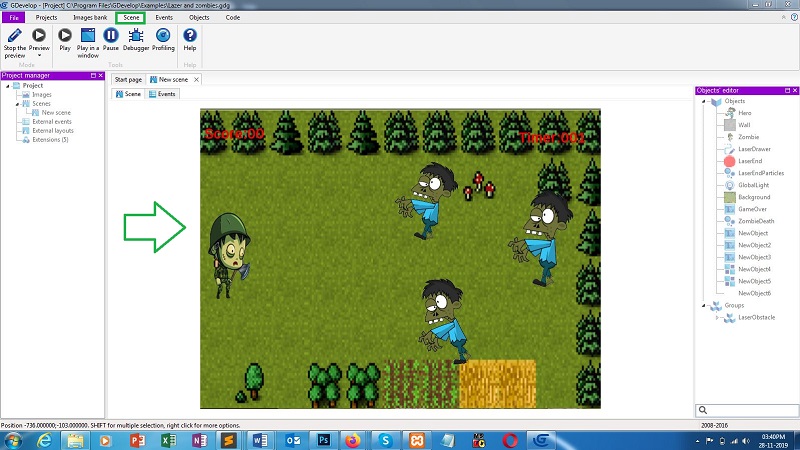Switch to the Projects ribbon tab
The image size is (800, 450).
(x=46, y=17)
